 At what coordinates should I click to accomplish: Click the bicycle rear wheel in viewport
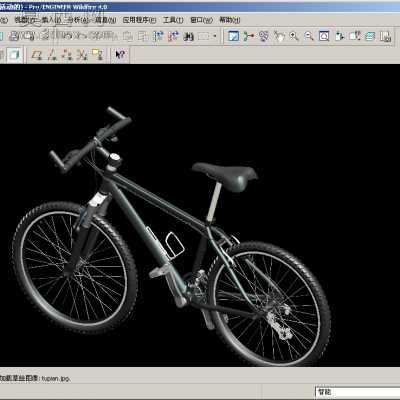click(x=269, y=304)
